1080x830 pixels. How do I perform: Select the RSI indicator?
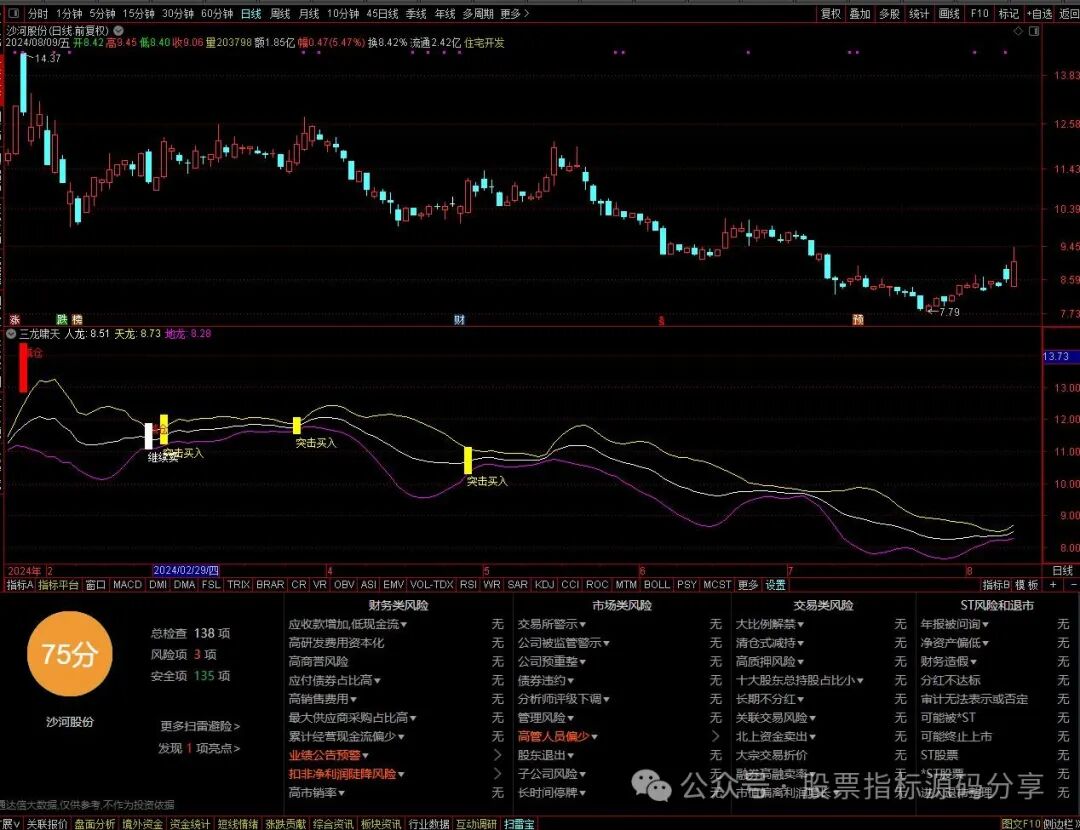point(468,584)
